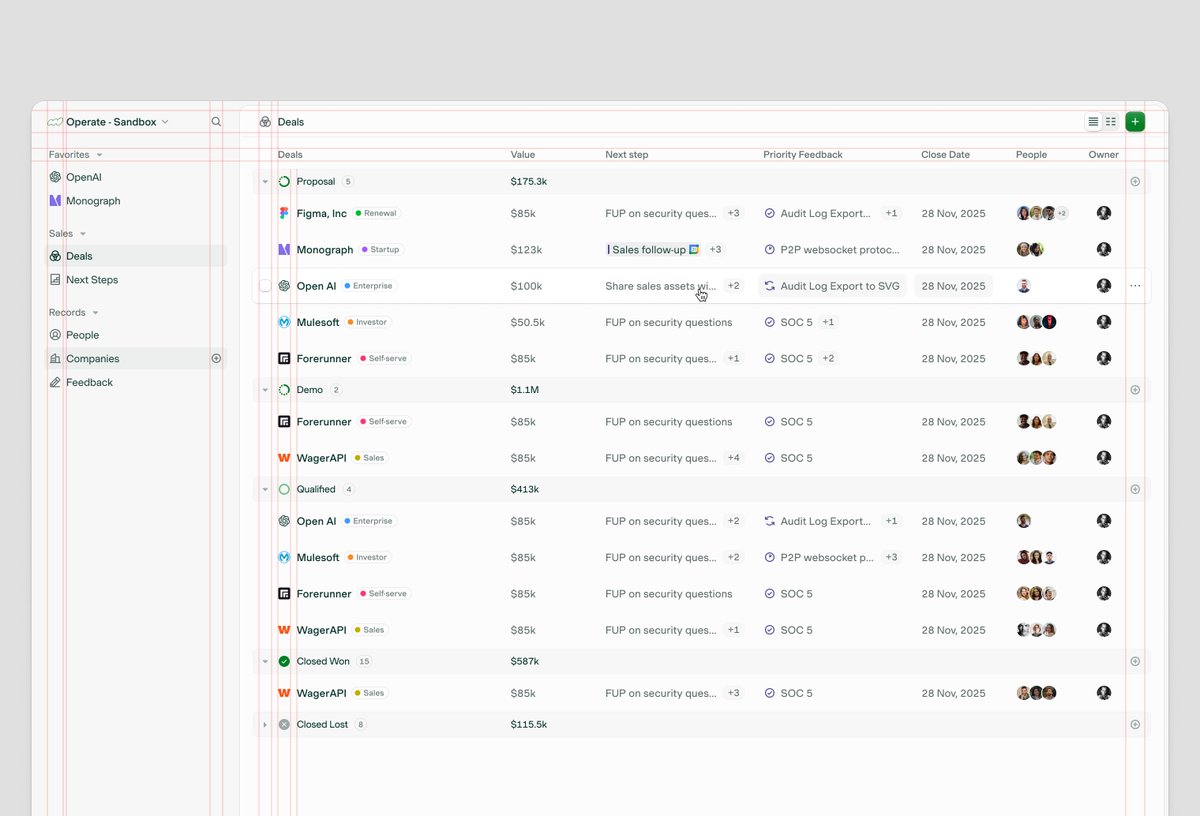Viewport: 1200px width, 816px height.
Task: Collapse the Closed Won group
Action: point(265,662)
